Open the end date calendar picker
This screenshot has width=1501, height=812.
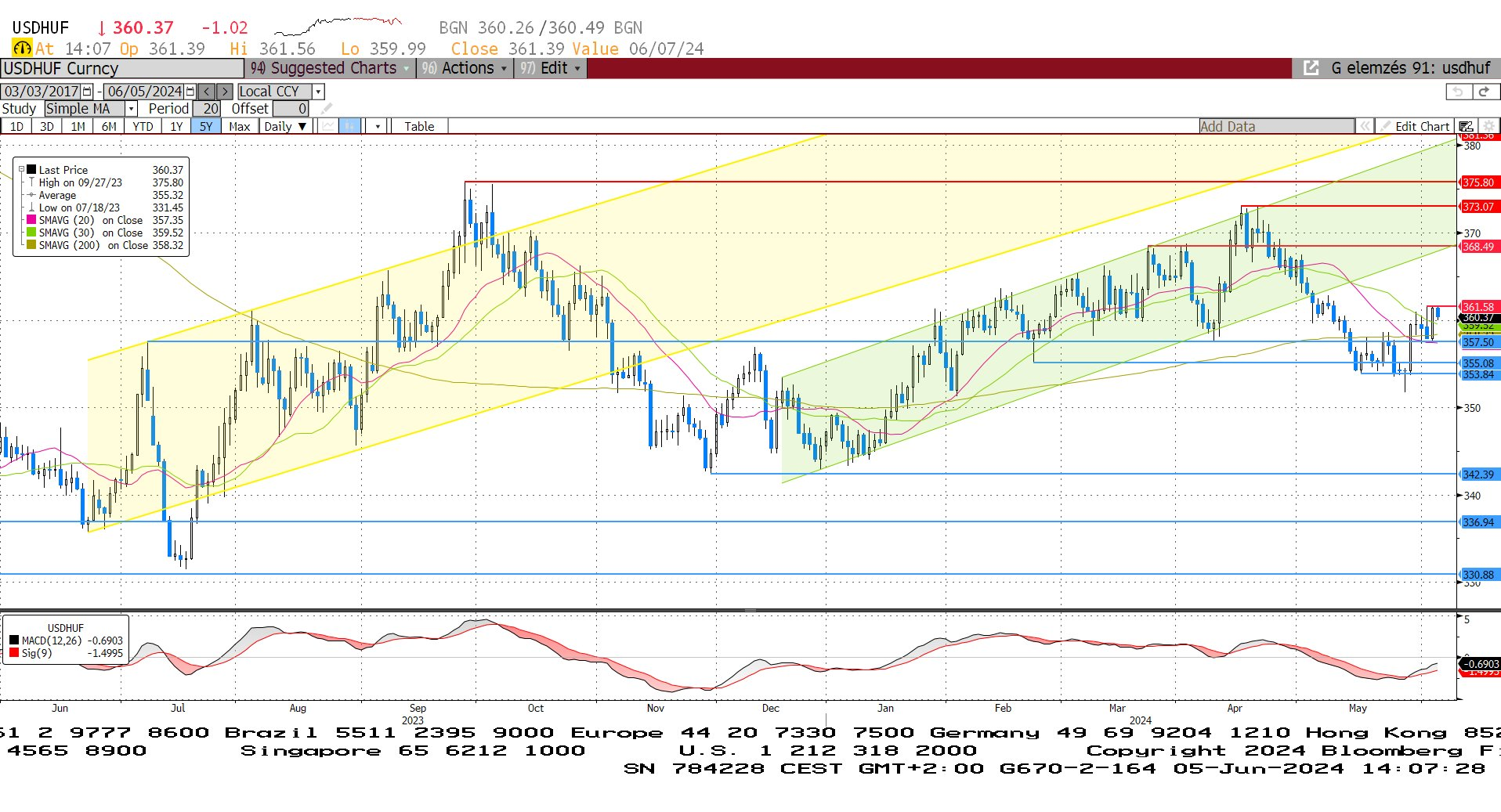(190, 92)
